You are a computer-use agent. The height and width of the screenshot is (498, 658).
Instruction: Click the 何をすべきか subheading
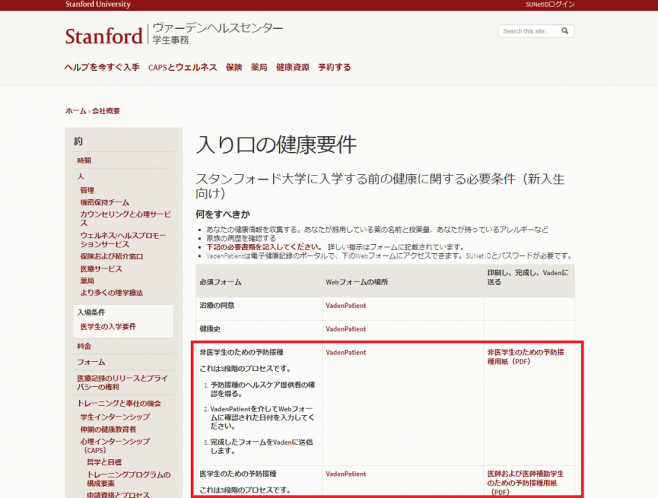[x=223, y=214]
